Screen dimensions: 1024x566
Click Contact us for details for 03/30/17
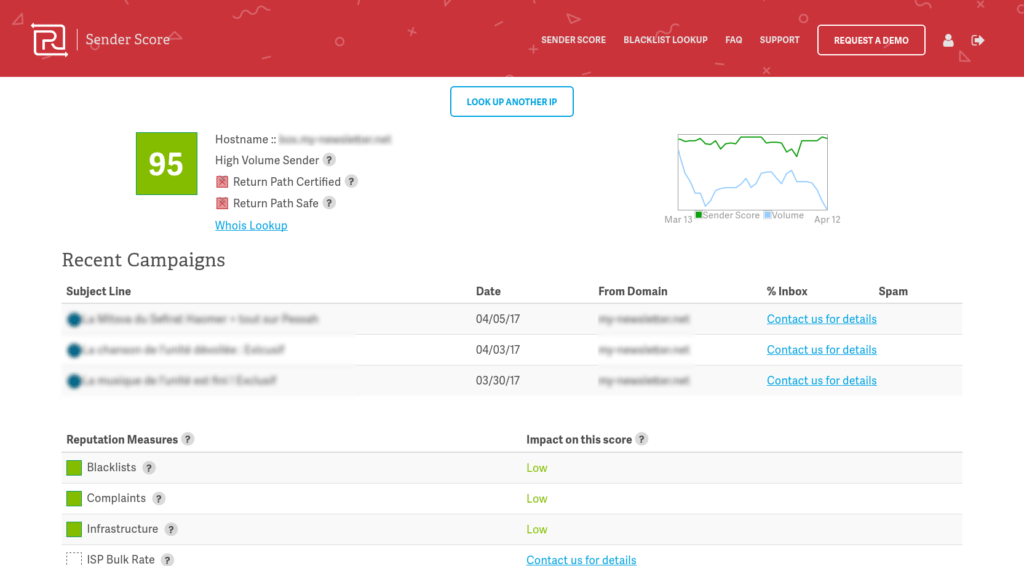tap(822, 381)
